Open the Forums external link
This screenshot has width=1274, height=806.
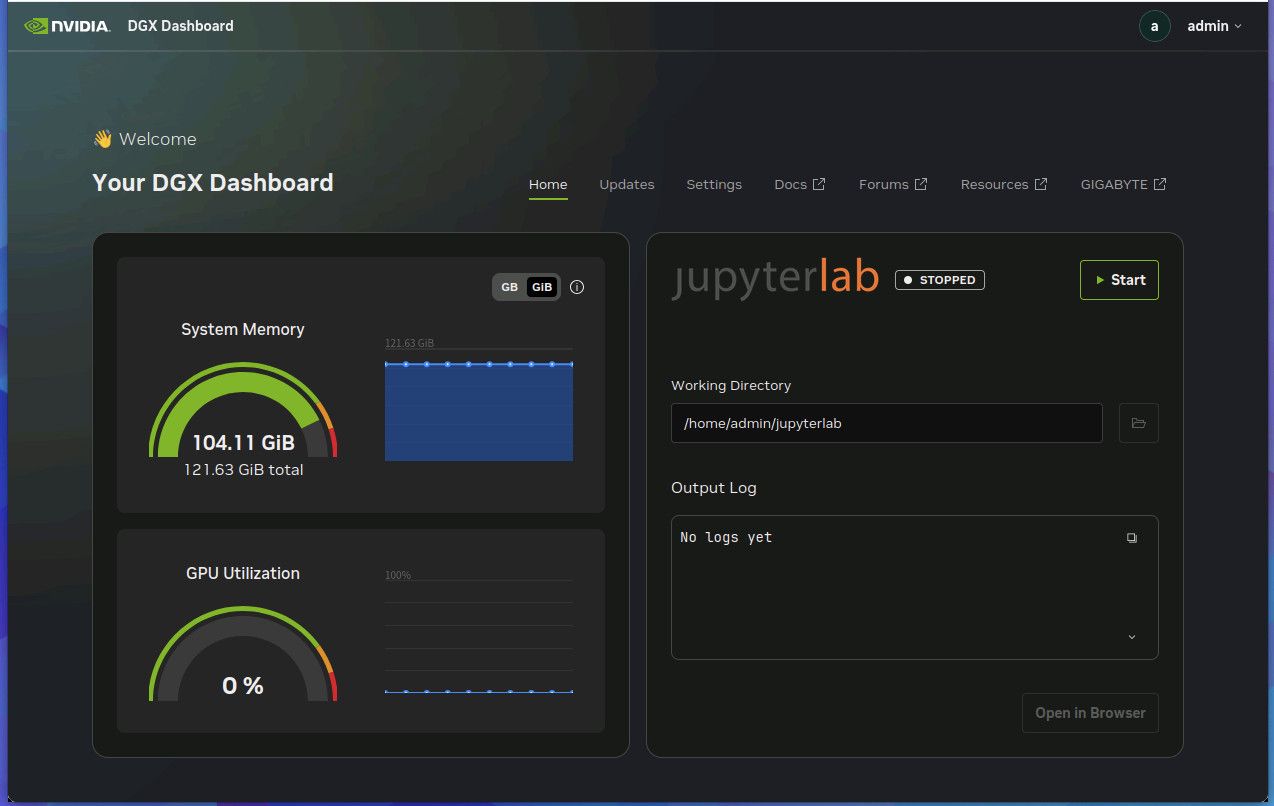tap(893, 184)
